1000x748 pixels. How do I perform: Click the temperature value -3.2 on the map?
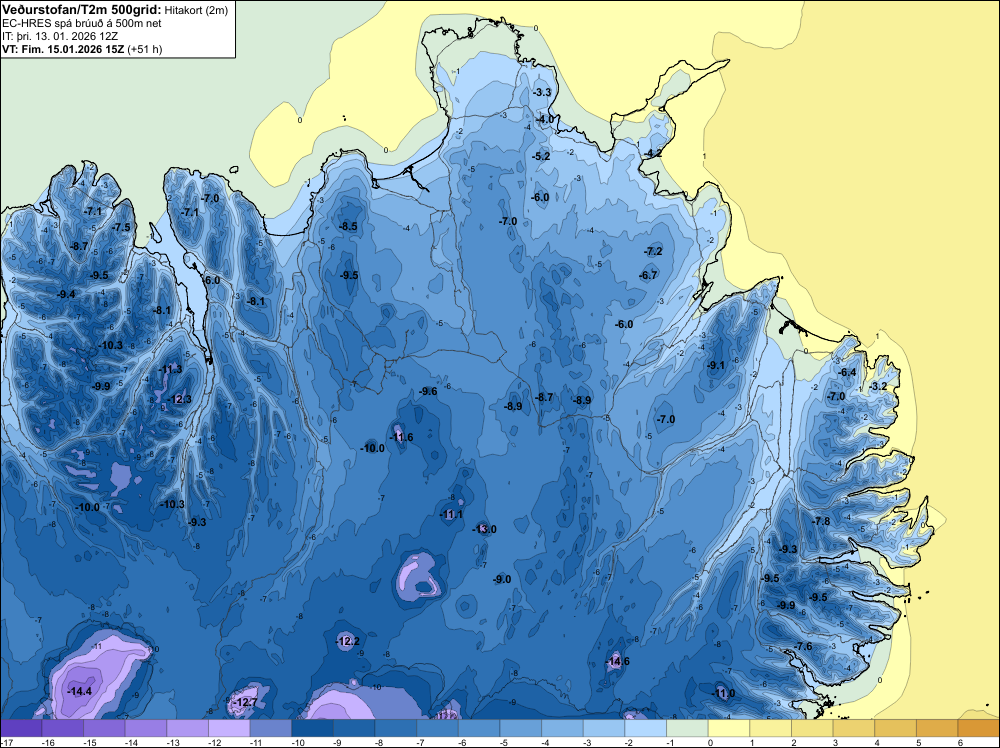click(878, 386)
